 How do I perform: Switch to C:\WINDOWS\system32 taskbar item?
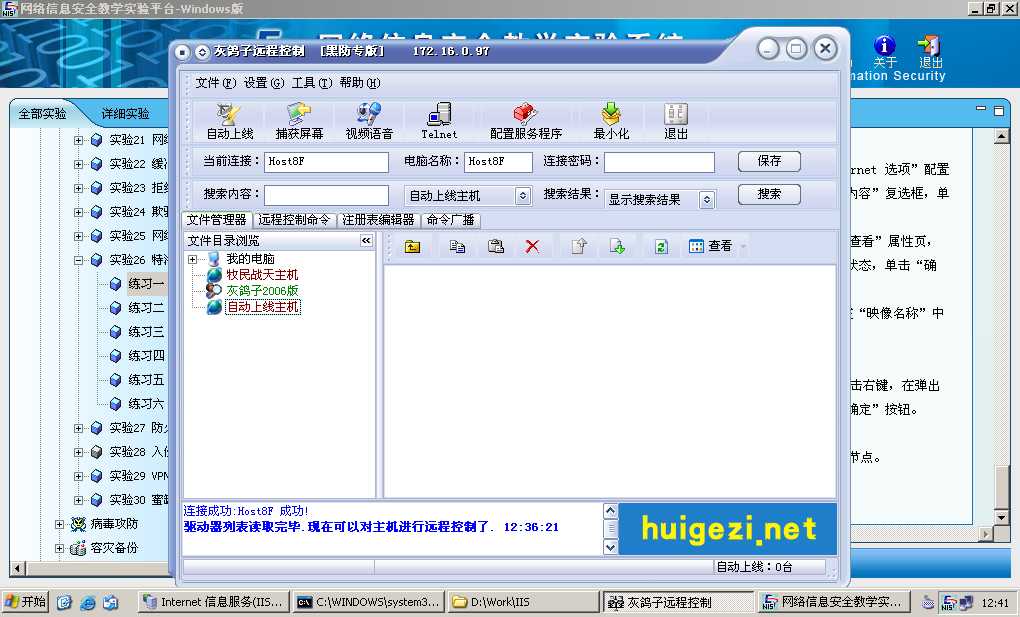(x=369, y=602)
